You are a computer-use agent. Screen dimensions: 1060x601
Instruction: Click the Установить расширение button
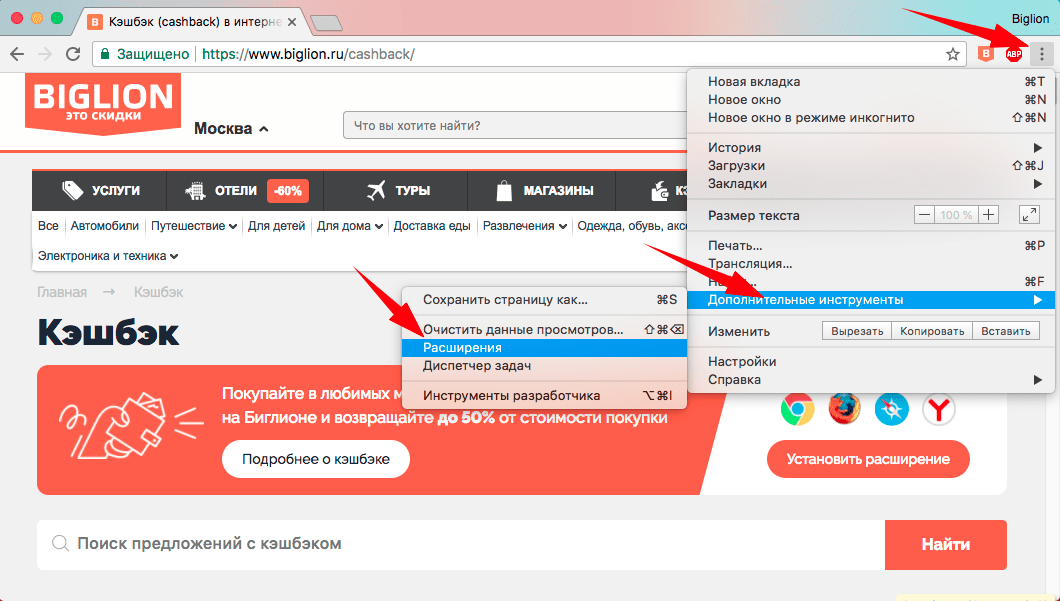click(868, 459)
